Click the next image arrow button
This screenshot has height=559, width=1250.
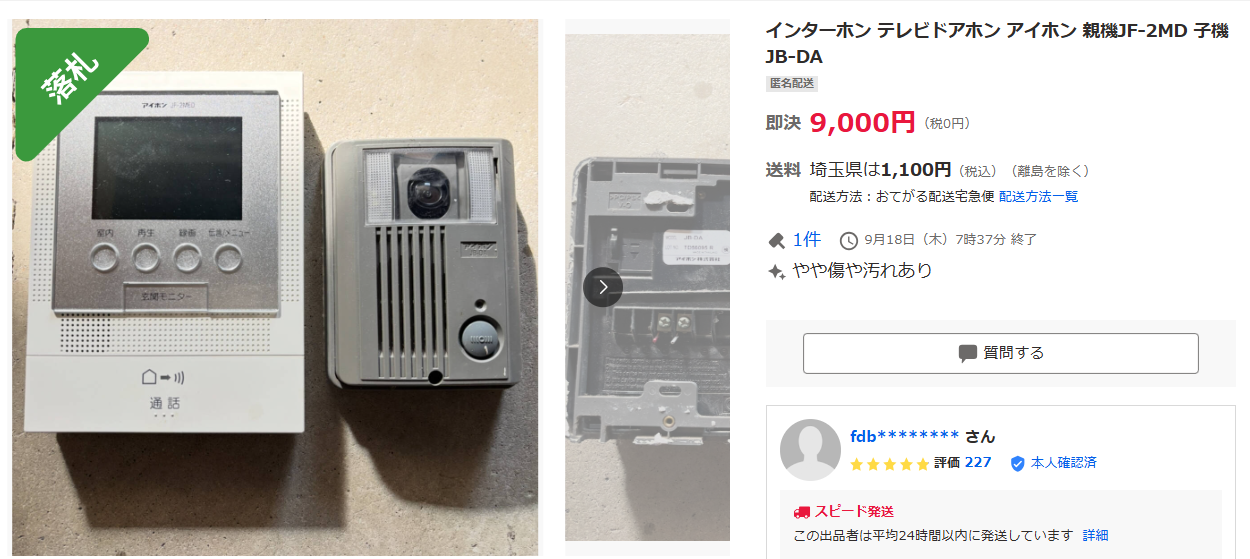[x=603, y=287]
